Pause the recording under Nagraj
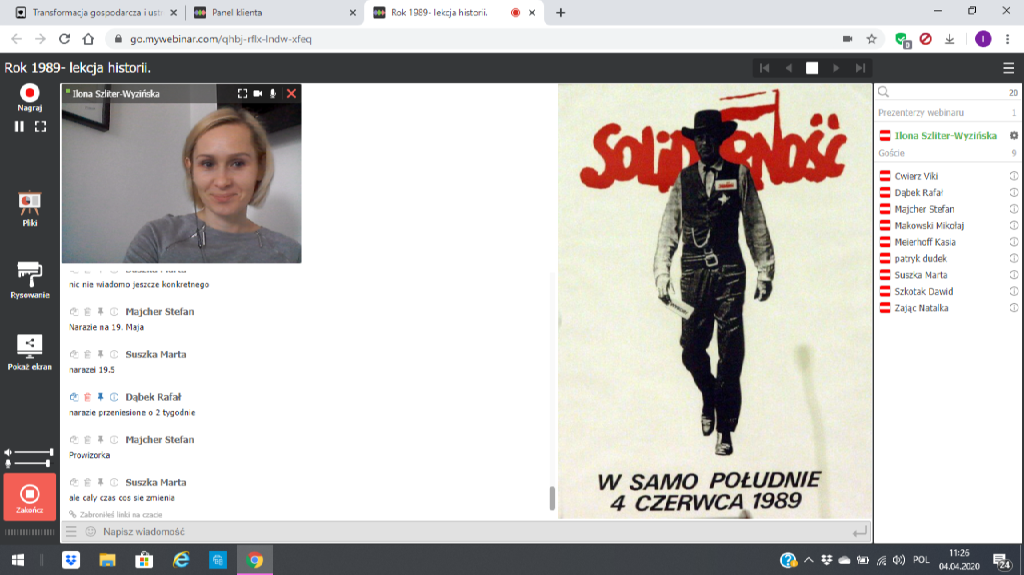 coord(19,127)
